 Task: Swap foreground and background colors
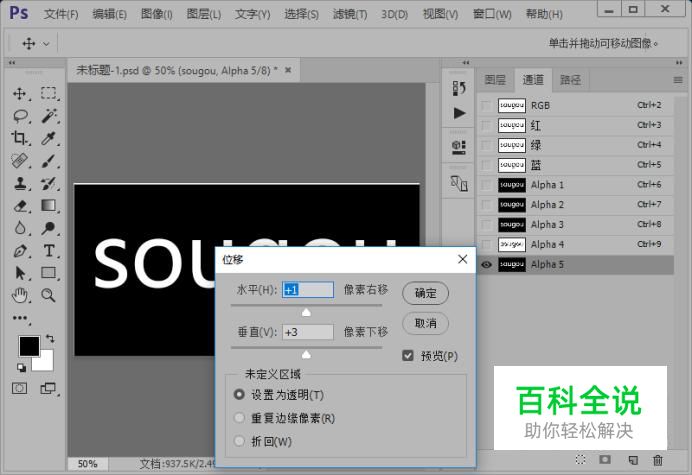(x=50, y=339)
